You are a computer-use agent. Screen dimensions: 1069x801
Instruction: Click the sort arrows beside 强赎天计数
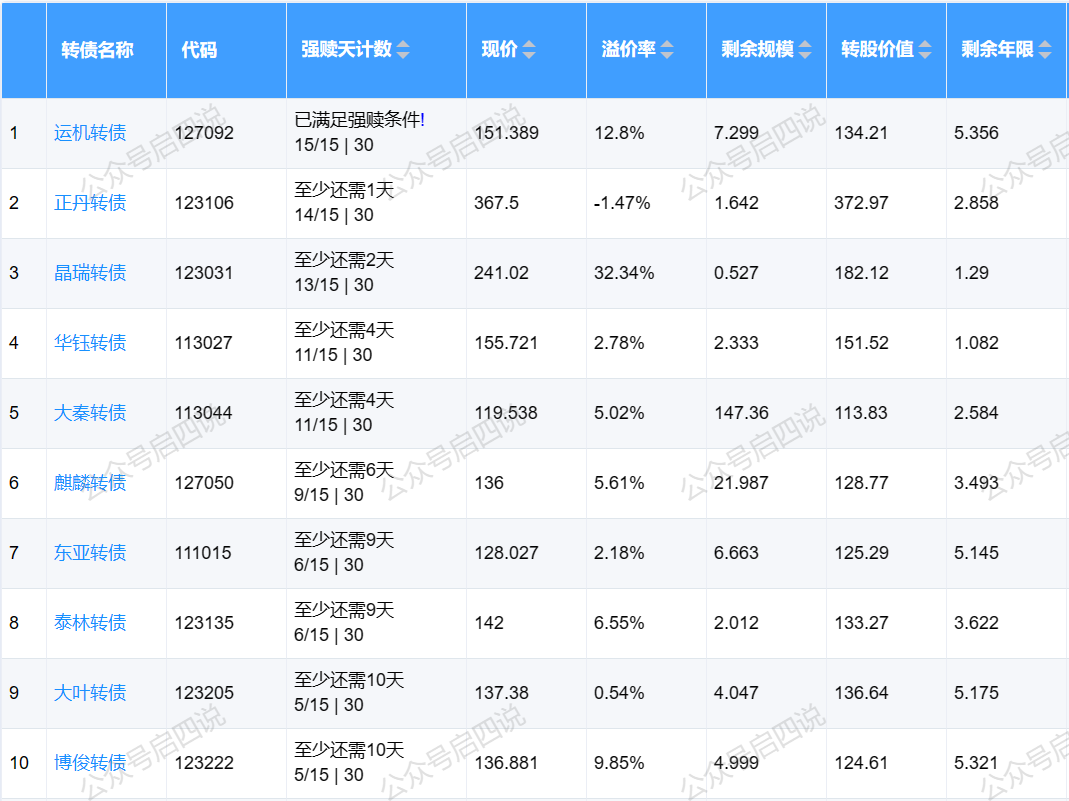tap(403, 50)
